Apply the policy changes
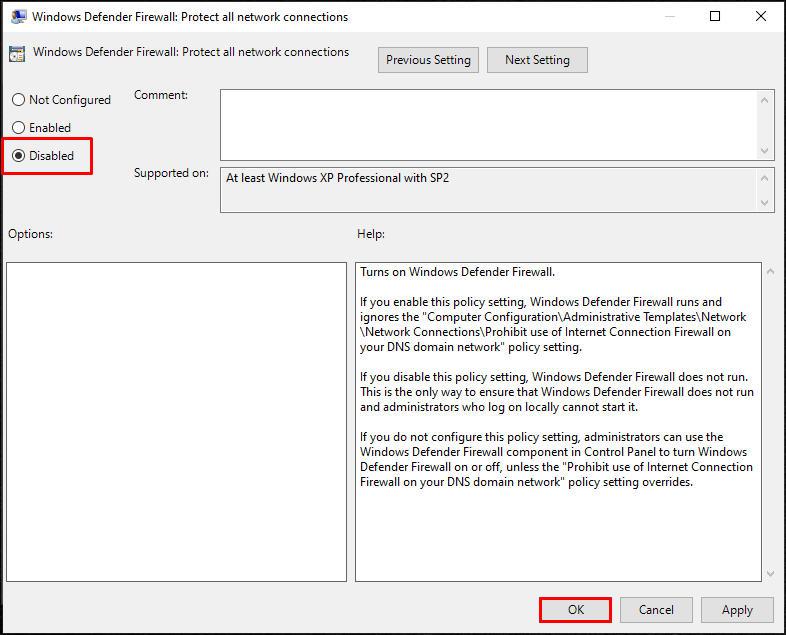The height and width of the screenshot is (635, 786). point(737,610)
